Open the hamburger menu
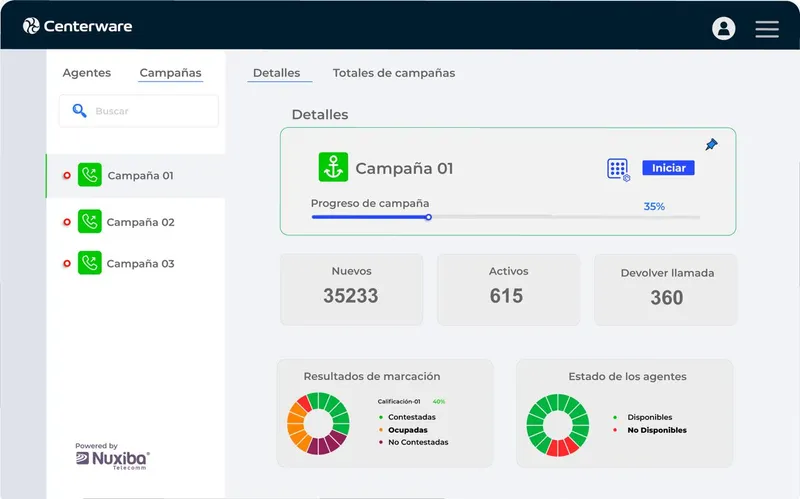 [x=767, y=29]
